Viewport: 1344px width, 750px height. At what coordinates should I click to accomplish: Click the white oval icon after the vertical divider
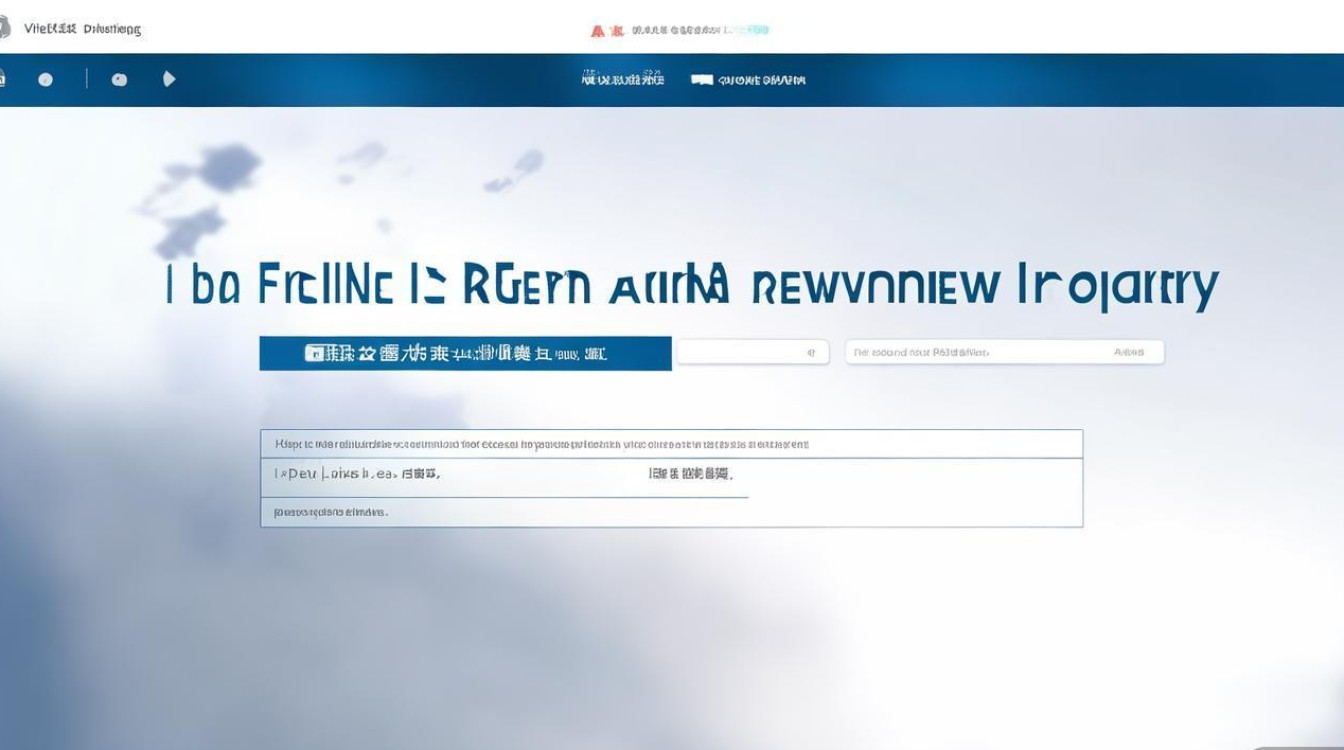[x=119, y=79]
